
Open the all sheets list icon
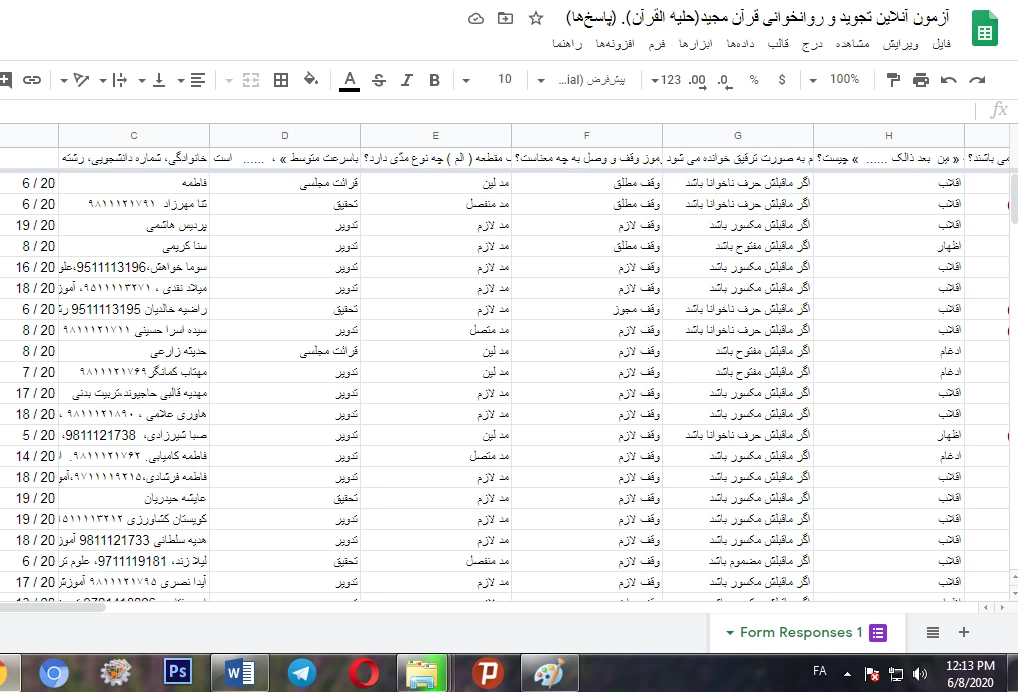coord(932,632)
